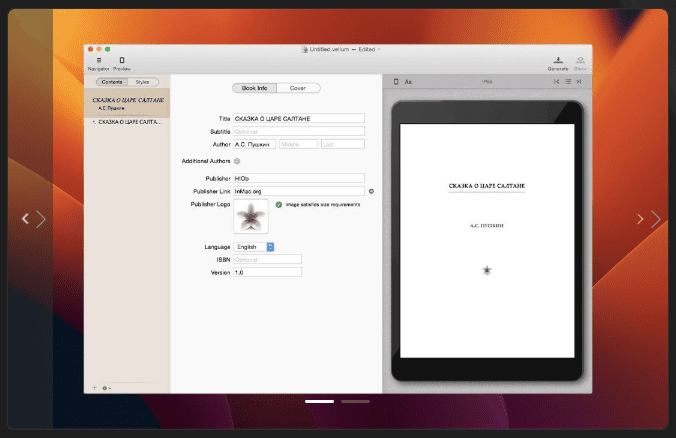Click the title page in iPad preview
Image resolution: width=676 pixels, height=438 pixels.
487,241
